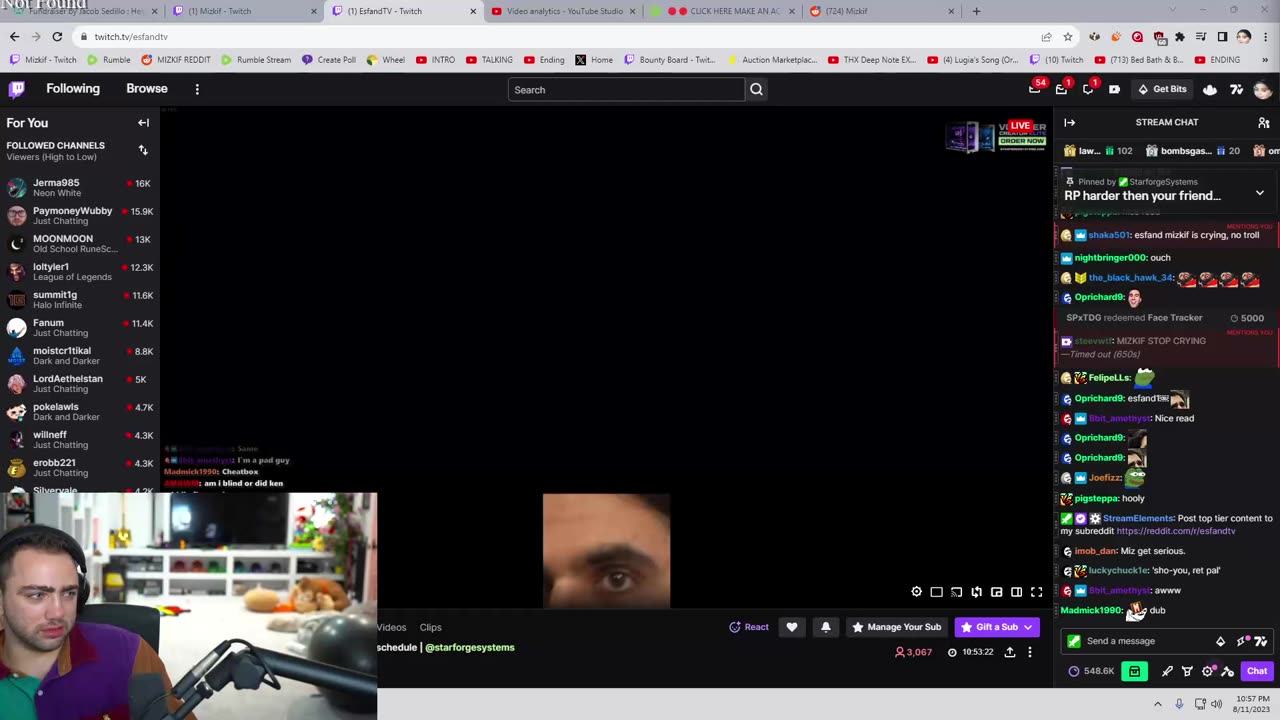The image size is (1280, 720).
Task: Open summit1g channel in sidebar
Action: click(78, 299)
